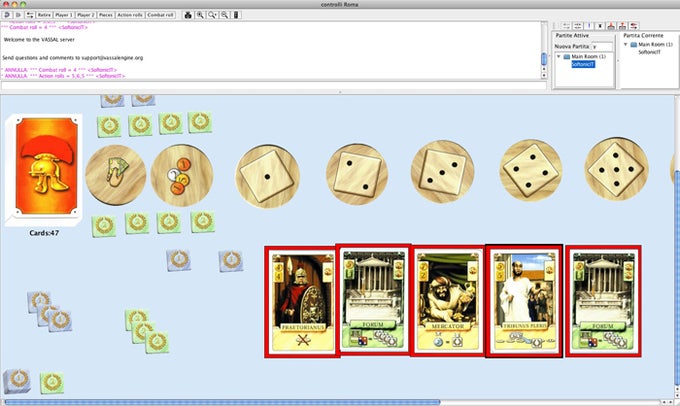This screenshot has width=680, height=406.
Task: Click the Combat roll button
Action: pos(160,15)
